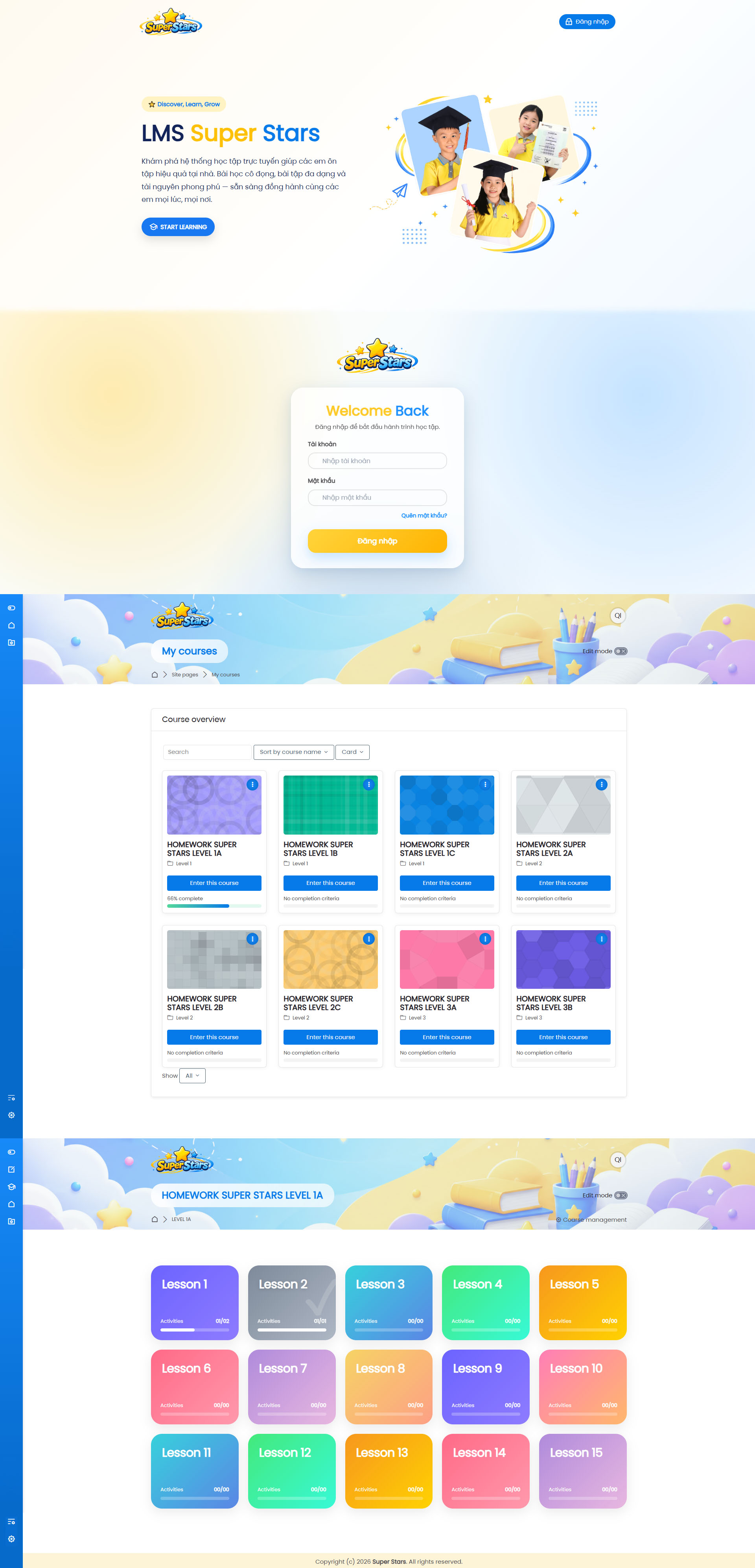This screenshot has width=755, height=1568.
Task: Click the QI user avatar on My courses page
Action: point(617,615)
